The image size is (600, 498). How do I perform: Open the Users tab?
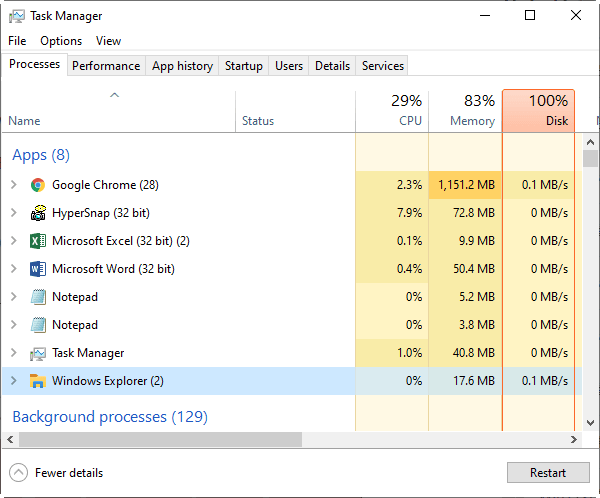(x=289, y=66)
